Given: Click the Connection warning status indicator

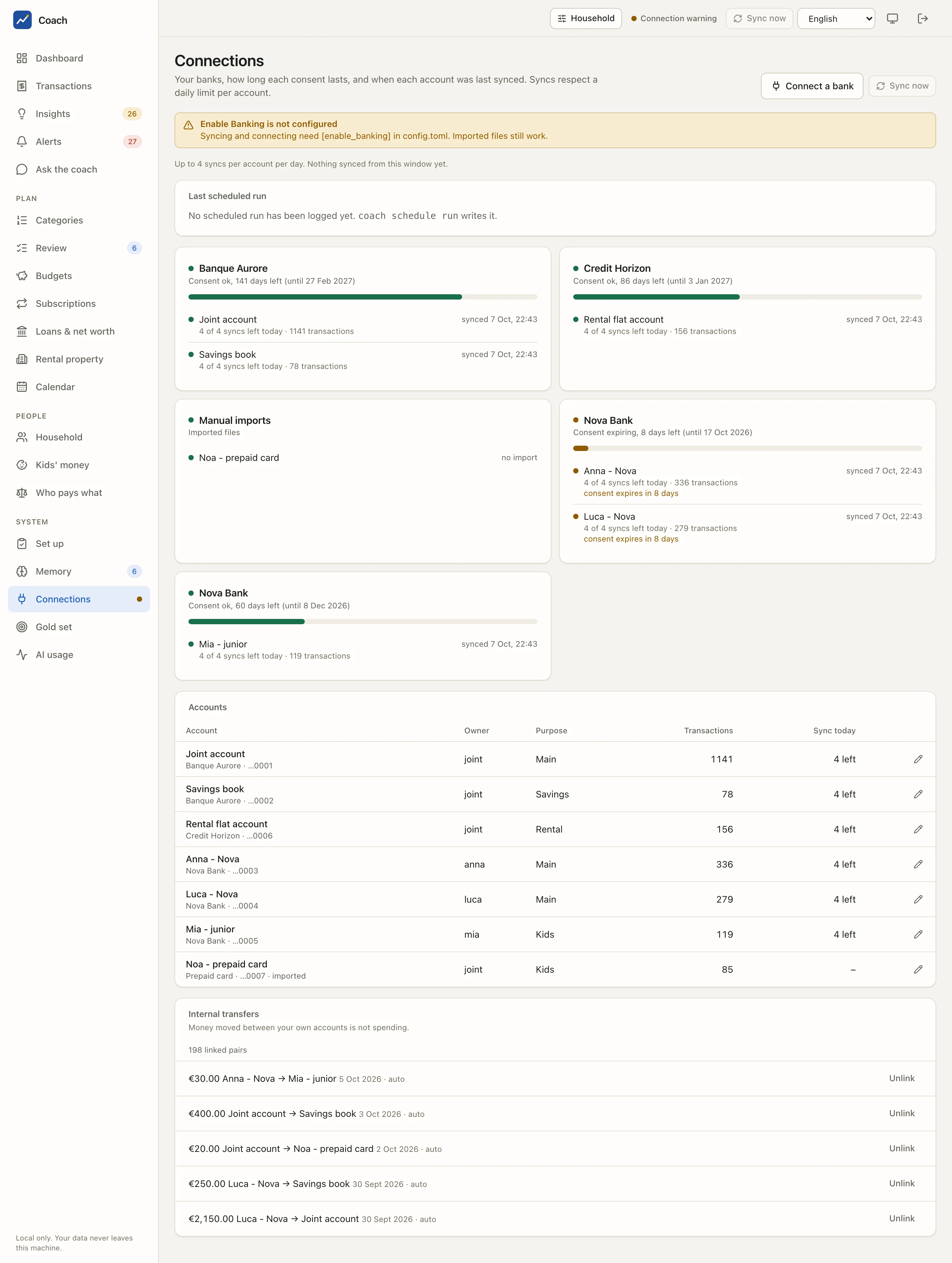Looking at the screenshot, I should tap(673, 19).
